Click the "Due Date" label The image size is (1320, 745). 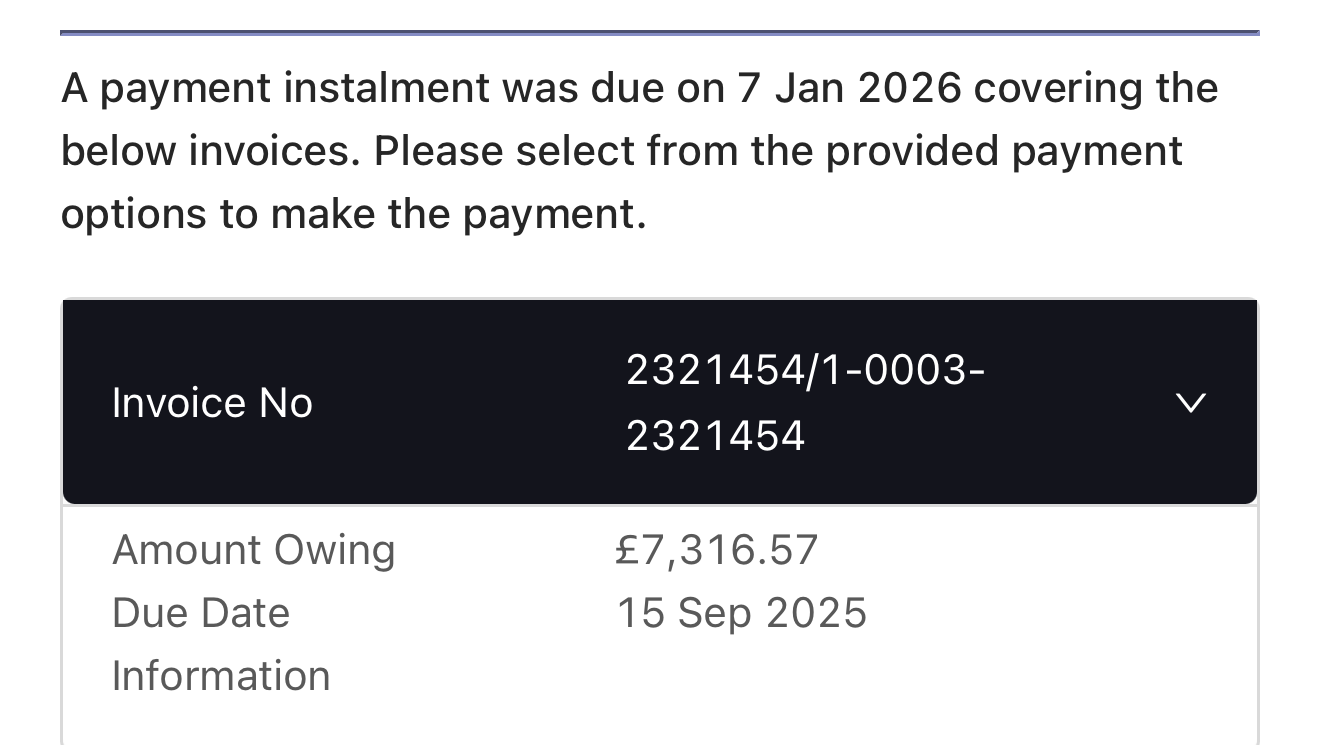pyautogui.click(x=201, y=613)
